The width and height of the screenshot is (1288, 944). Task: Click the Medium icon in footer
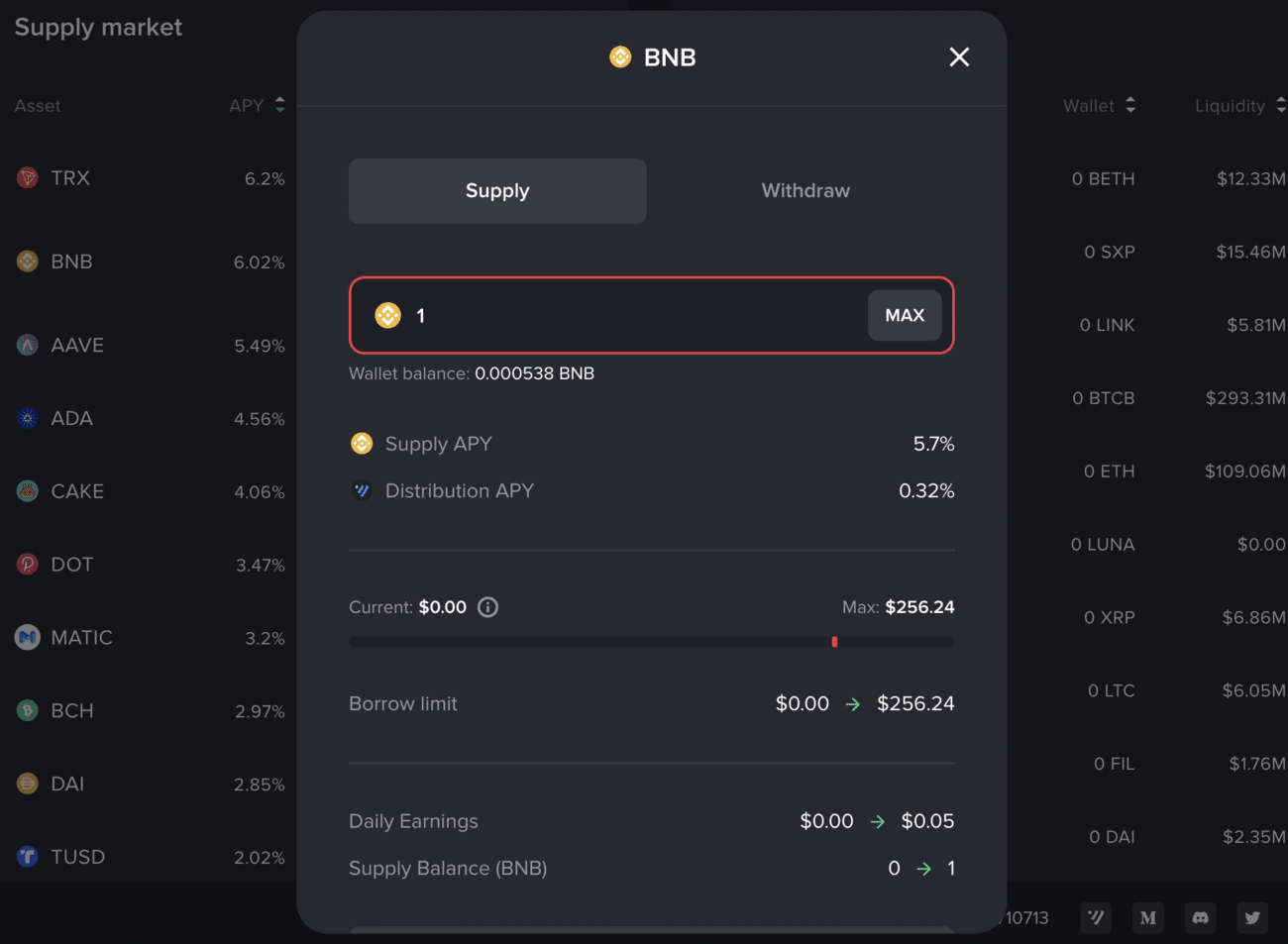1147,917
